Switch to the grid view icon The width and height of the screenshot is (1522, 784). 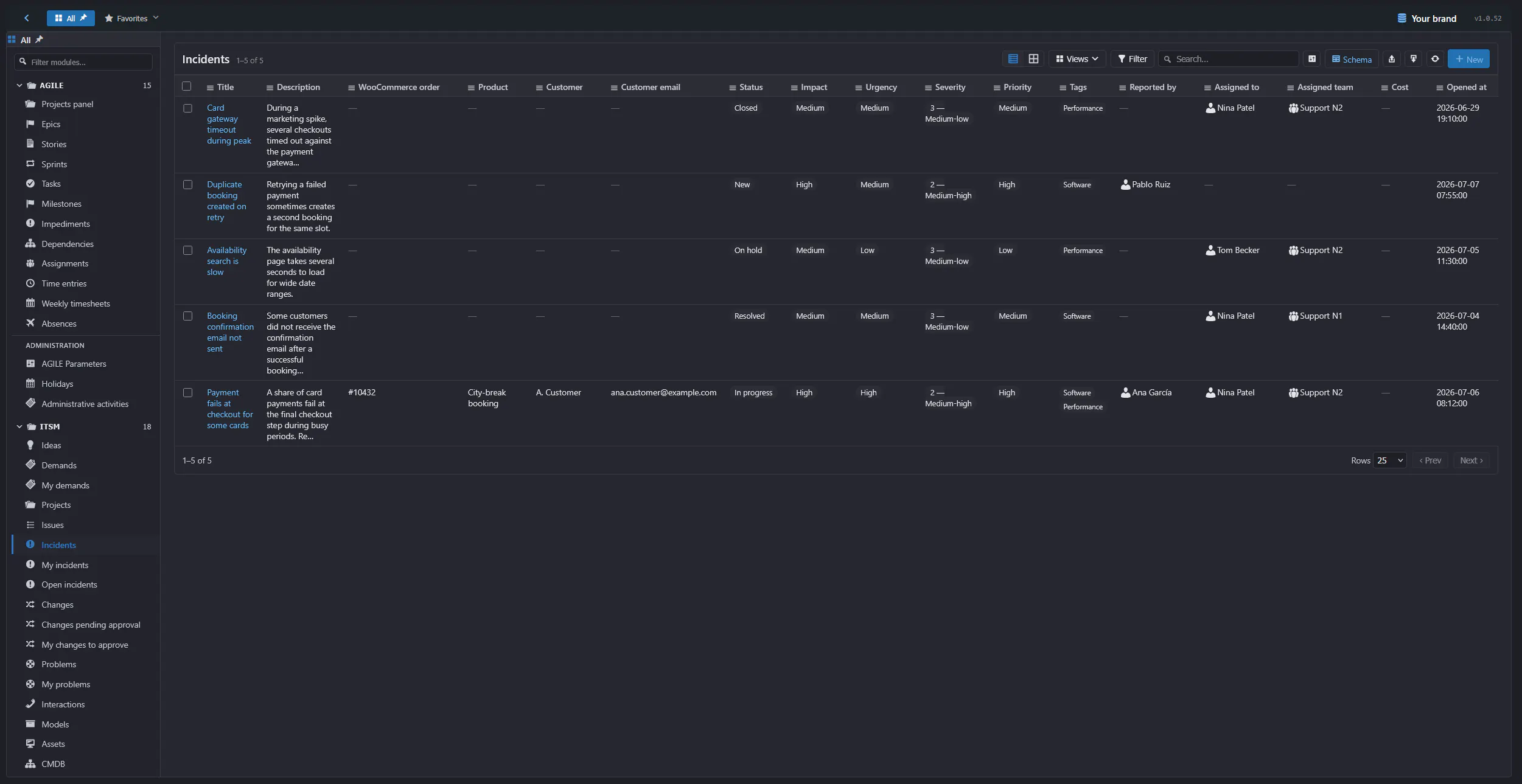click(1033, 59)
